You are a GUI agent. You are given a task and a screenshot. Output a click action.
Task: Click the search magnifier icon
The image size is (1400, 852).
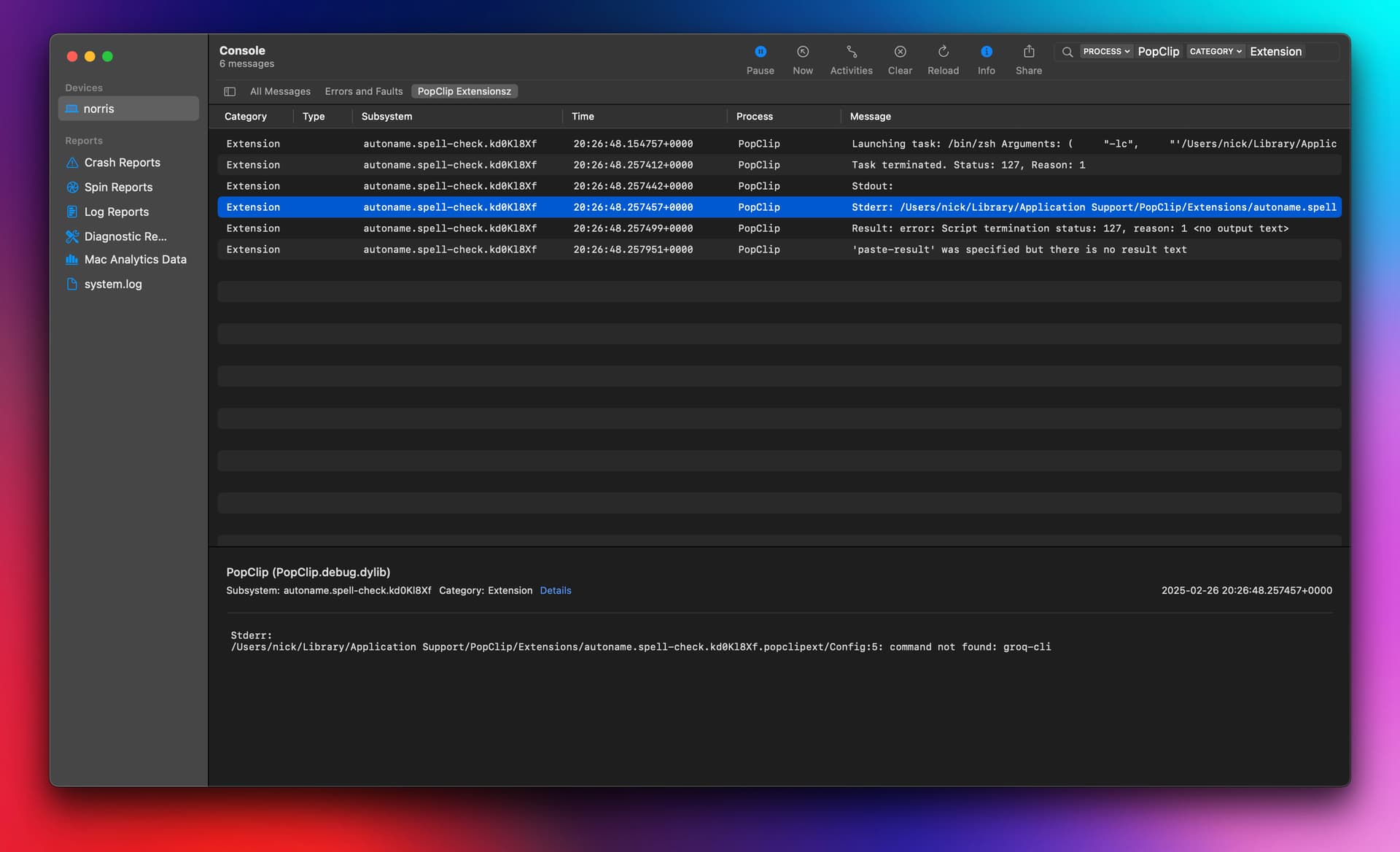pyautogui.click(x=1067, y=52)
